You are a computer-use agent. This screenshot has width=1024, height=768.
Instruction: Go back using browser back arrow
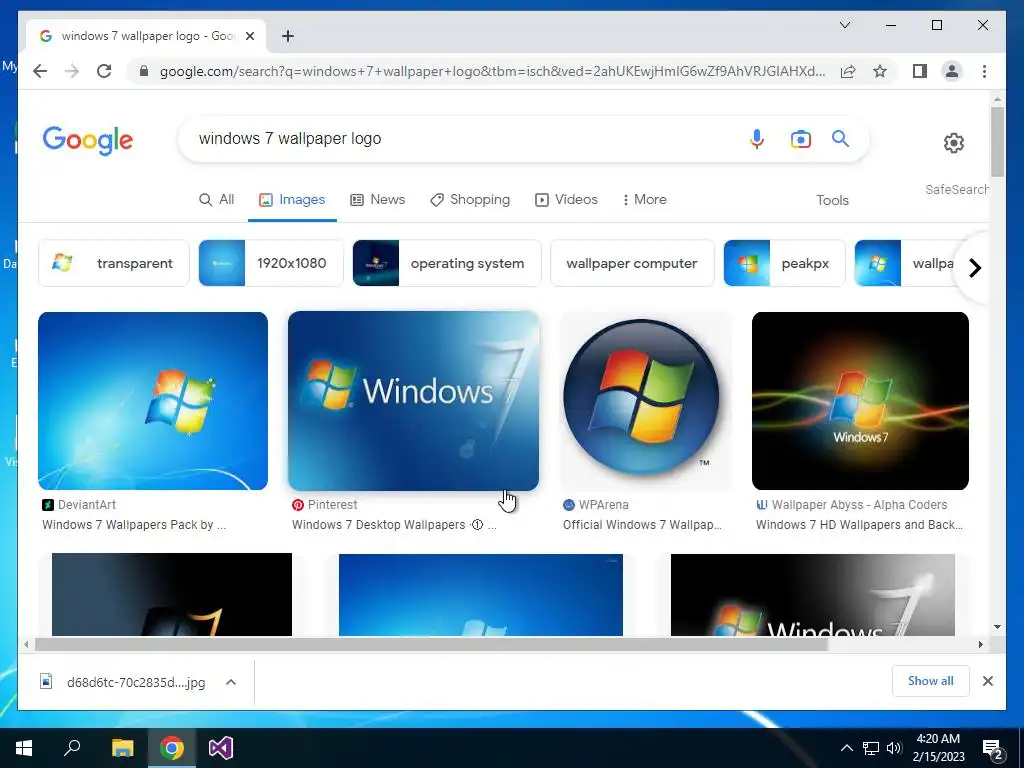click(x=40, y=71)
